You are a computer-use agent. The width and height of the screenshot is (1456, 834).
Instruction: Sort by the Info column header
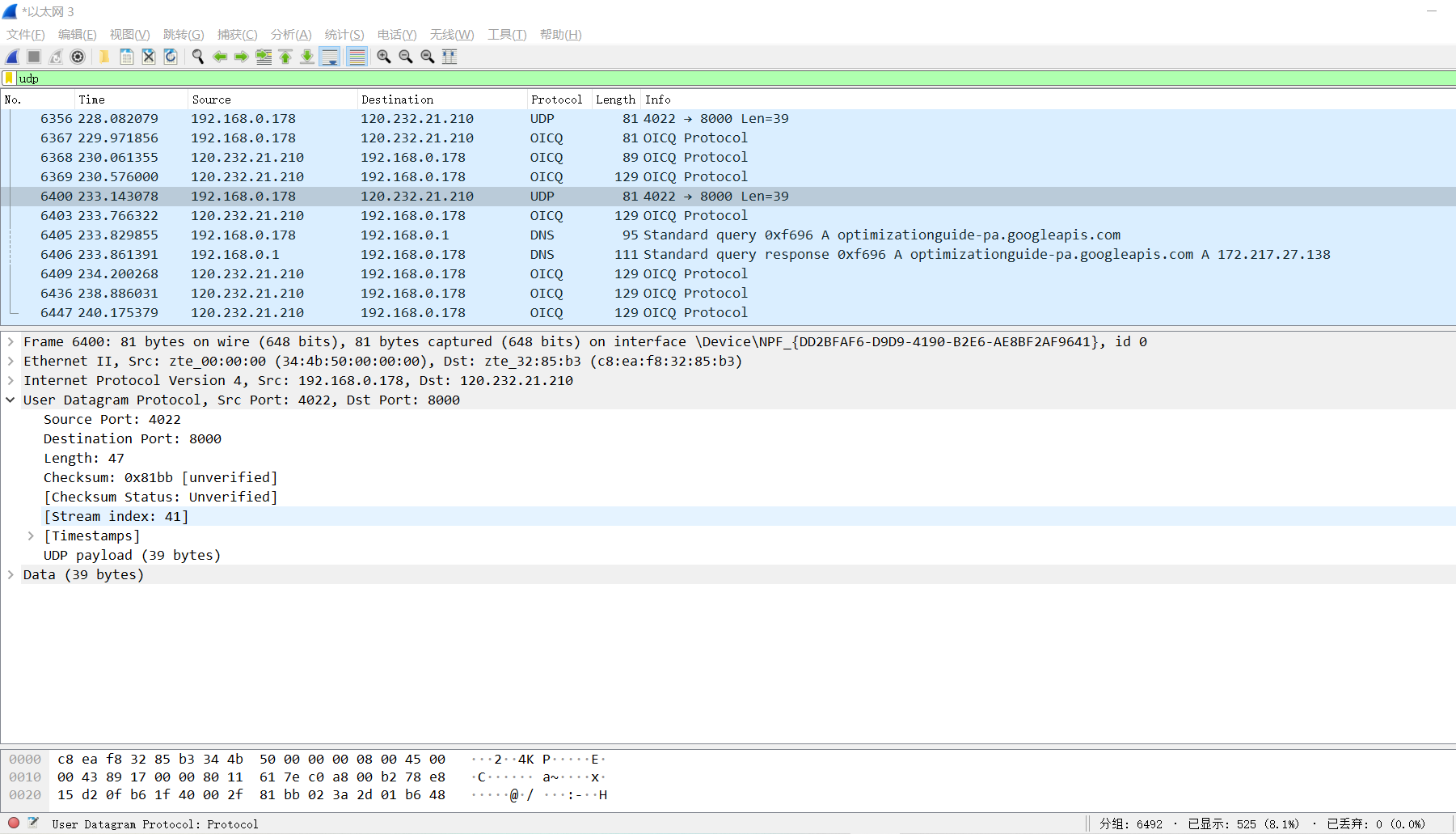click(1048, 99)
